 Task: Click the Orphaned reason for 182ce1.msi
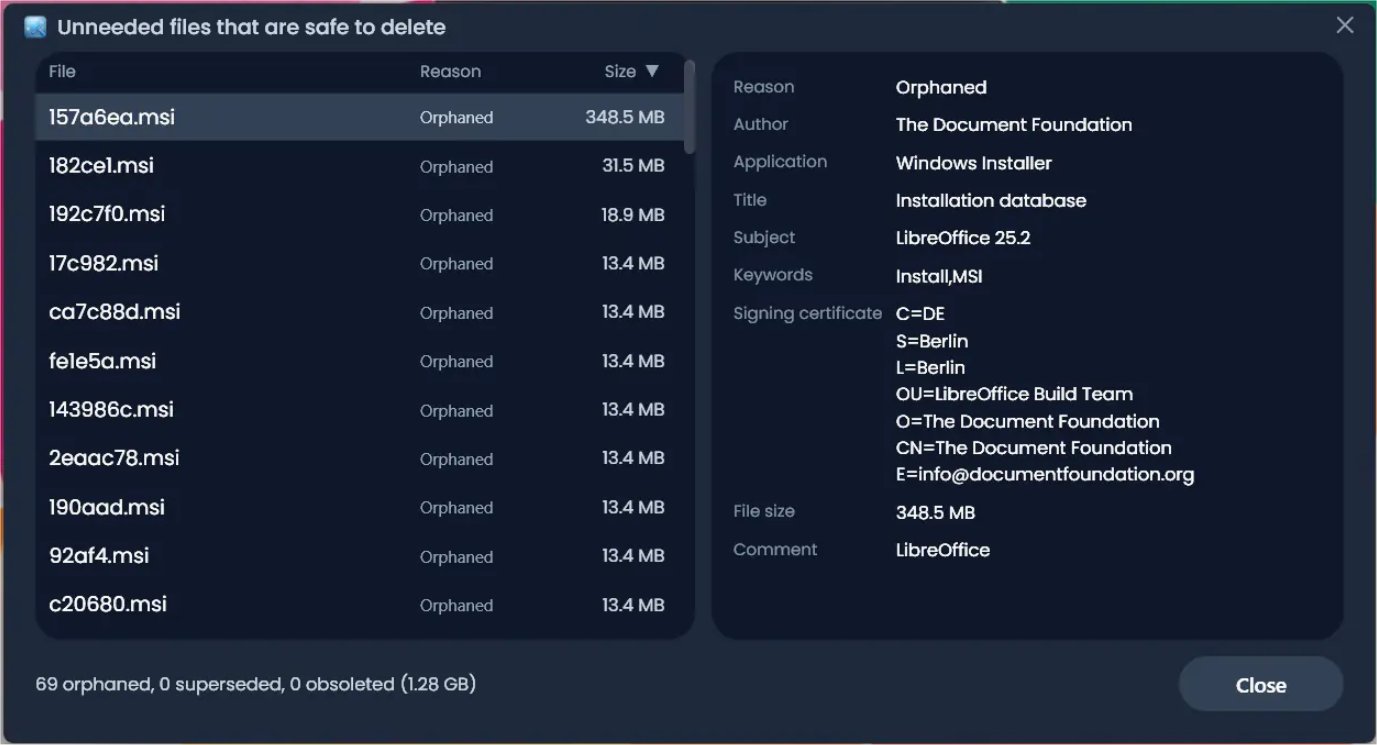tap(456, 167)
